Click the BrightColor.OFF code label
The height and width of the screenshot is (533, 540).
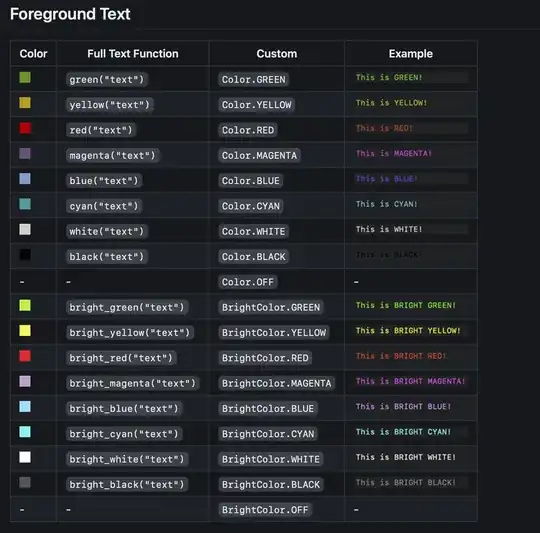[x=265, y=510]
